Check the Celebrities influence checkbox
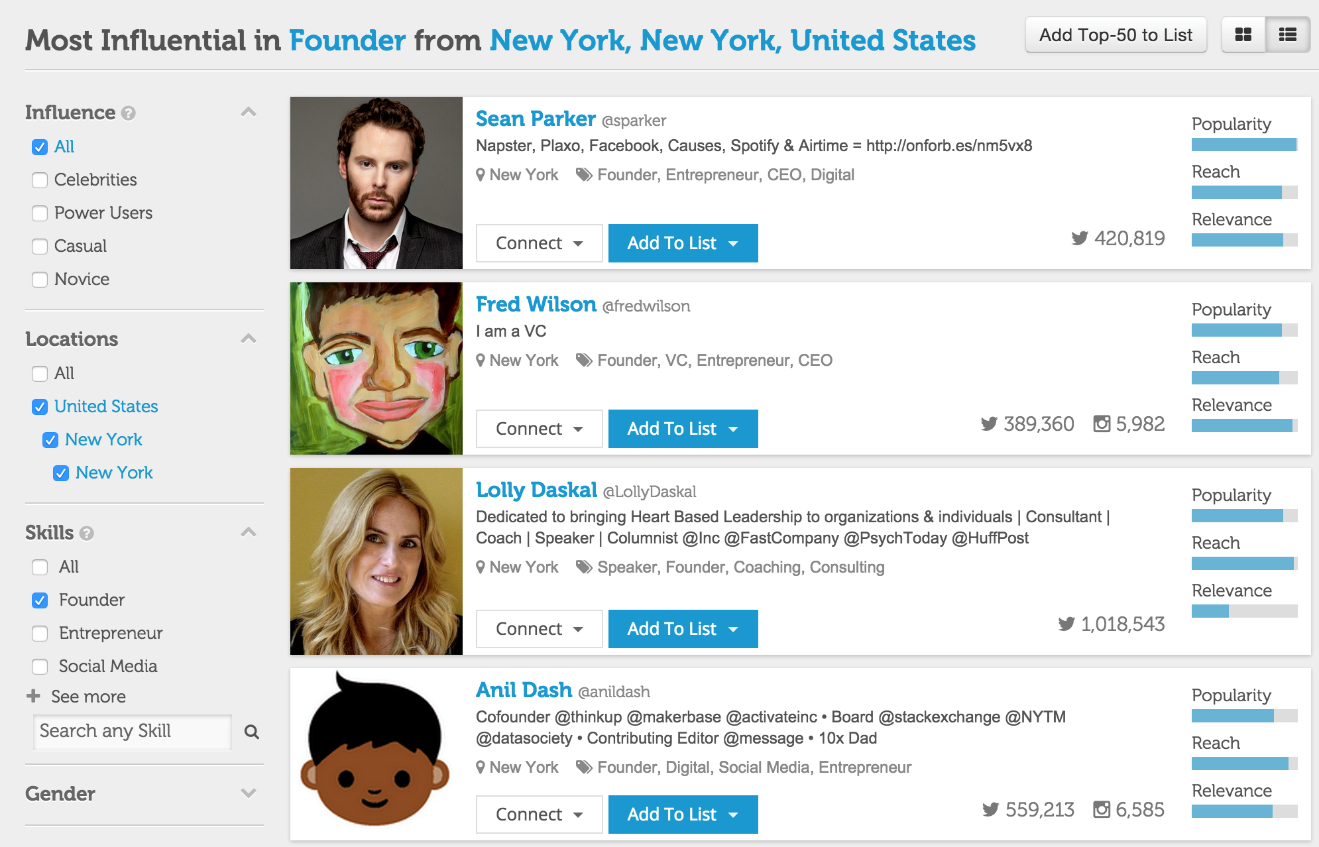The image size is (1319, 847). (x=40, y=180)
